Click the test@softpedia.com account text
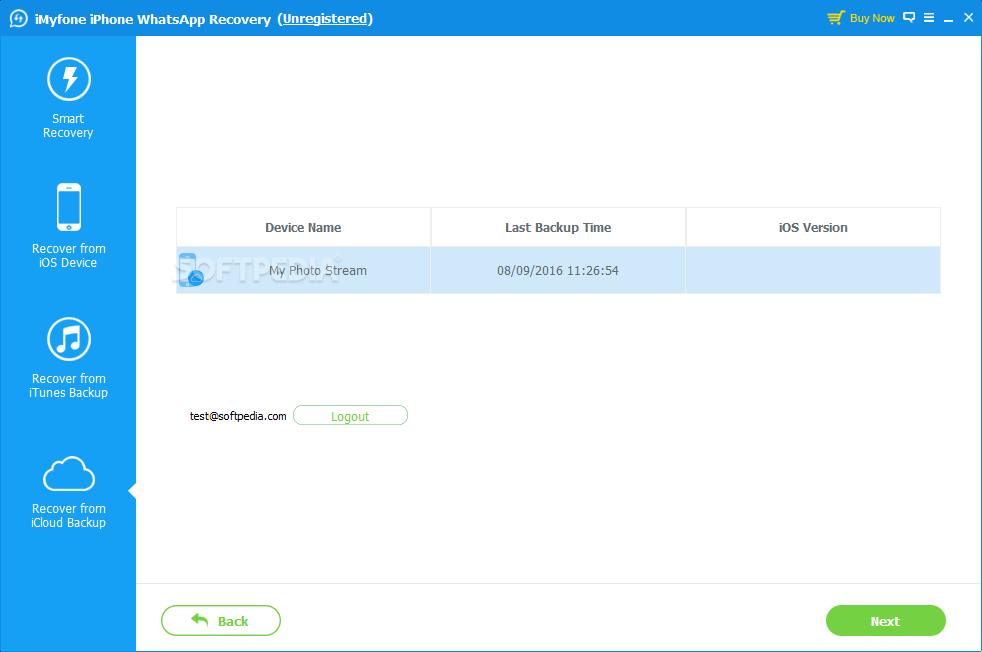The height and width of the screenshot is (652, 982). point(238,416)
